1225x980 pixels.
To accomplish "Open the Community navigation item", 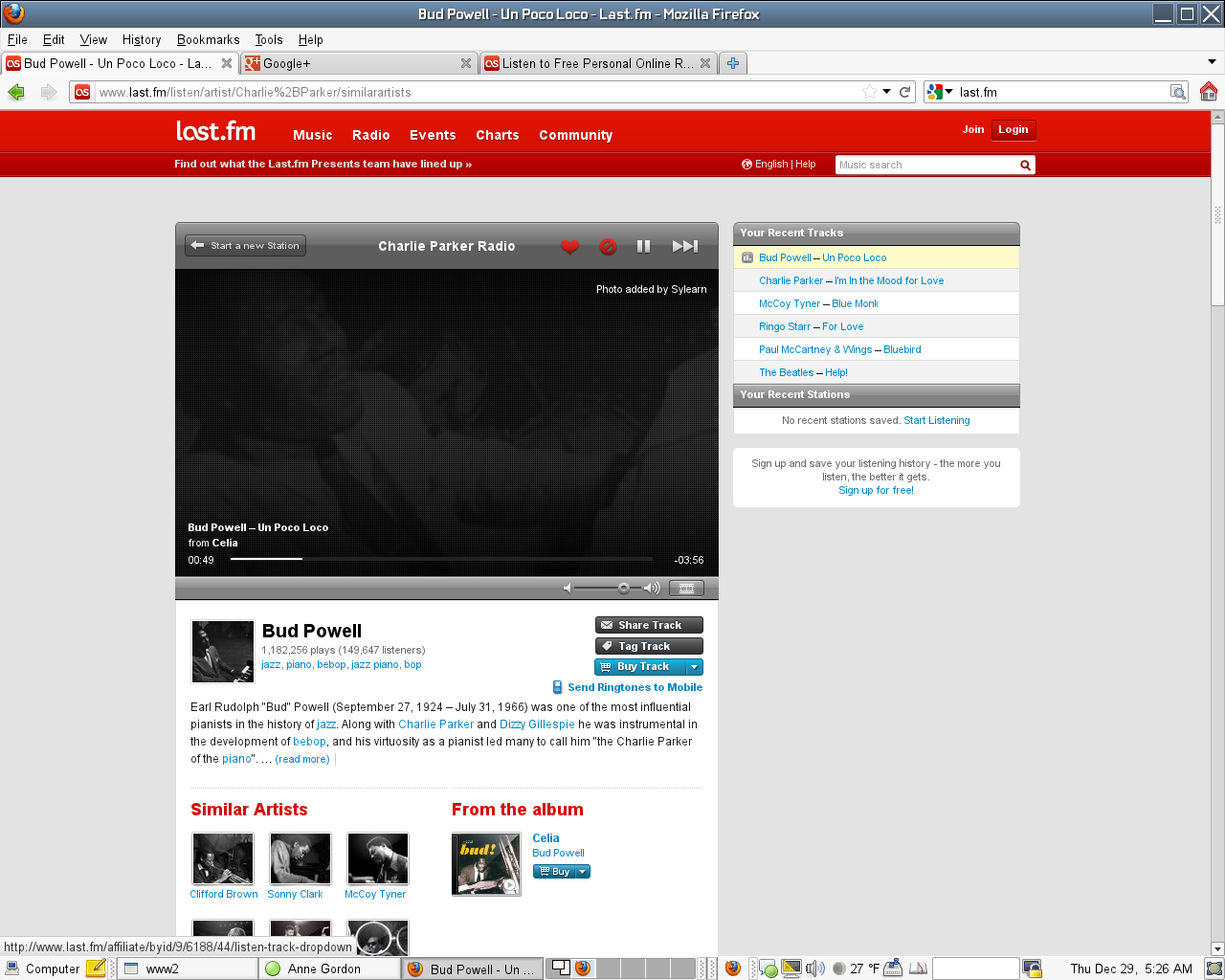I will pos(575,135).
